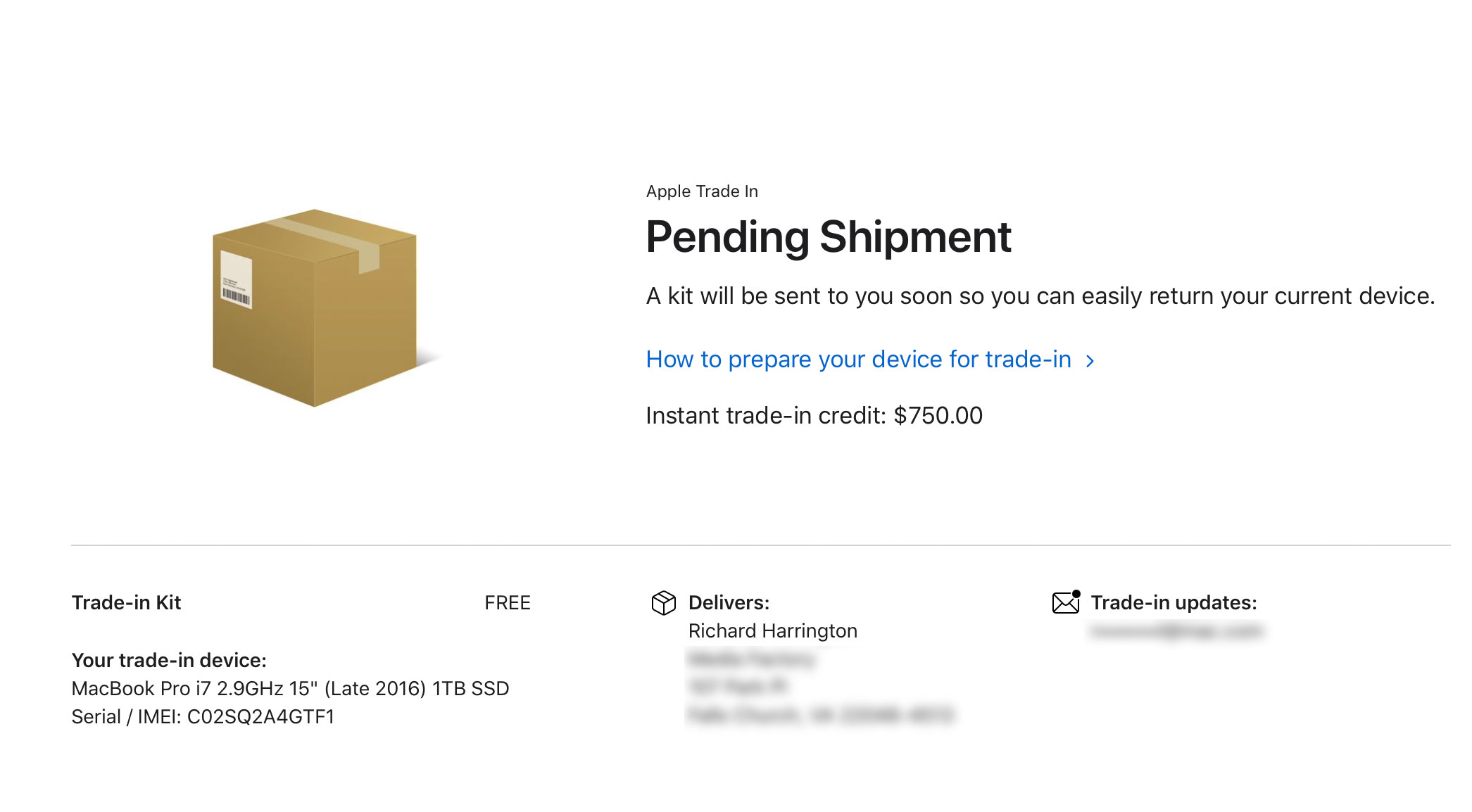Click the Instant trade-in credit $750.00 text
This screenshot has height=812, width=1472.
814,416
